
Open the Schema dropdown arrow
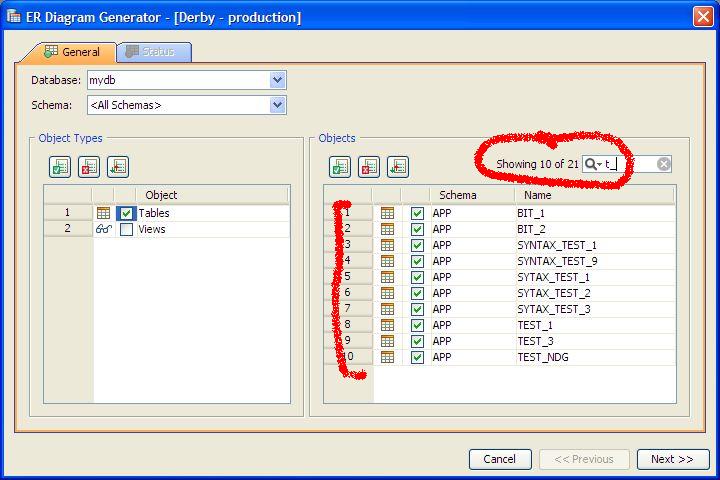click(277, 105)
